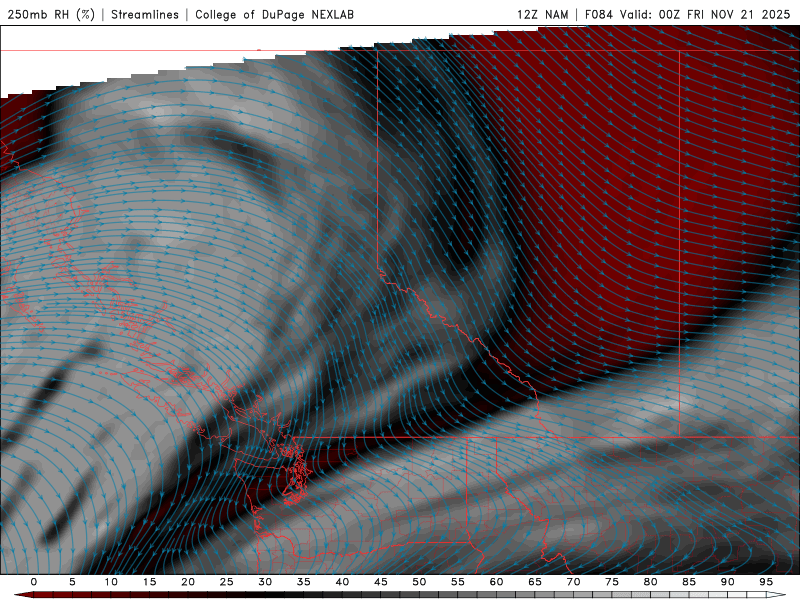
Task: Click the '50' colorbar tick label
Action: click(419, 582)
